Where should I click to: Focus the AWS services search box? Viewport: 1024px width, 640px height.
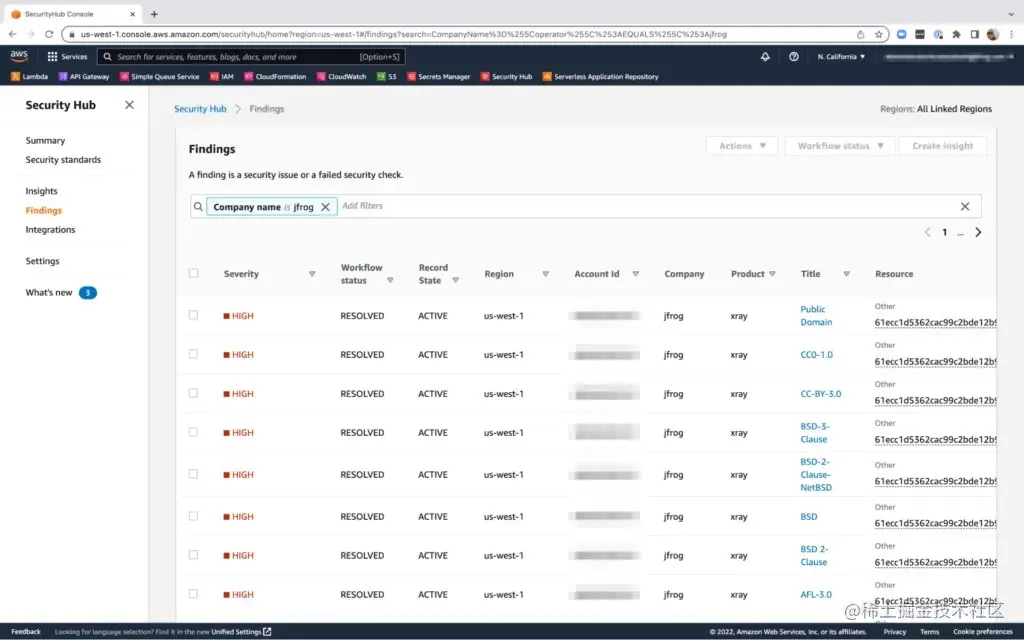coord(251,57)
